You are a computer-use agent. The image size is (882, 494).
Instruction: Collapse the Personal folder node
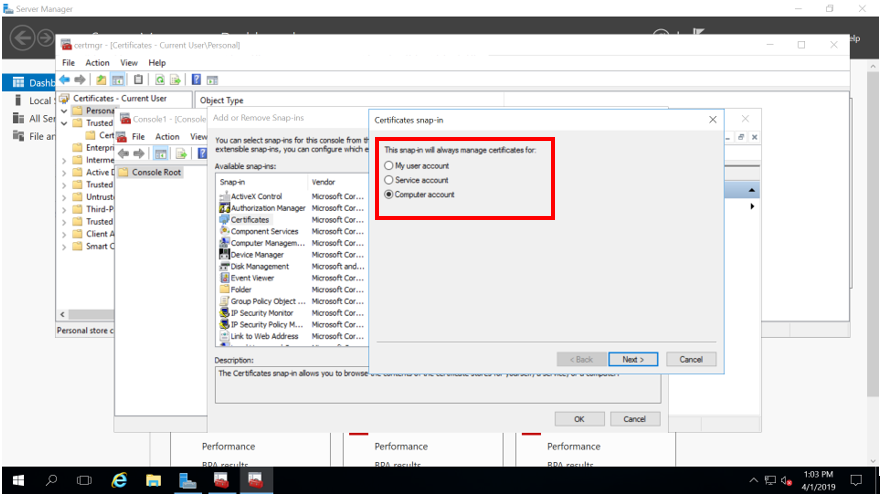point(64,111)
